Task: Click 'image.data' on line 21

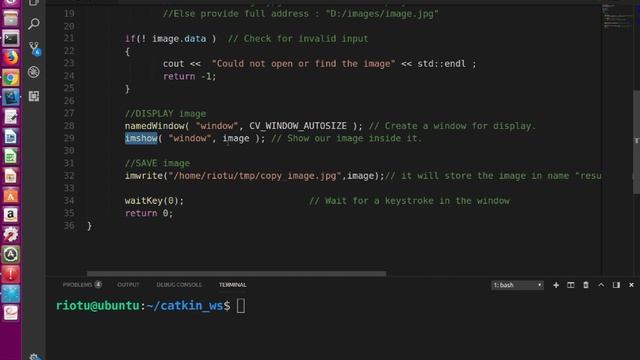Action: [x=179, y=39]
